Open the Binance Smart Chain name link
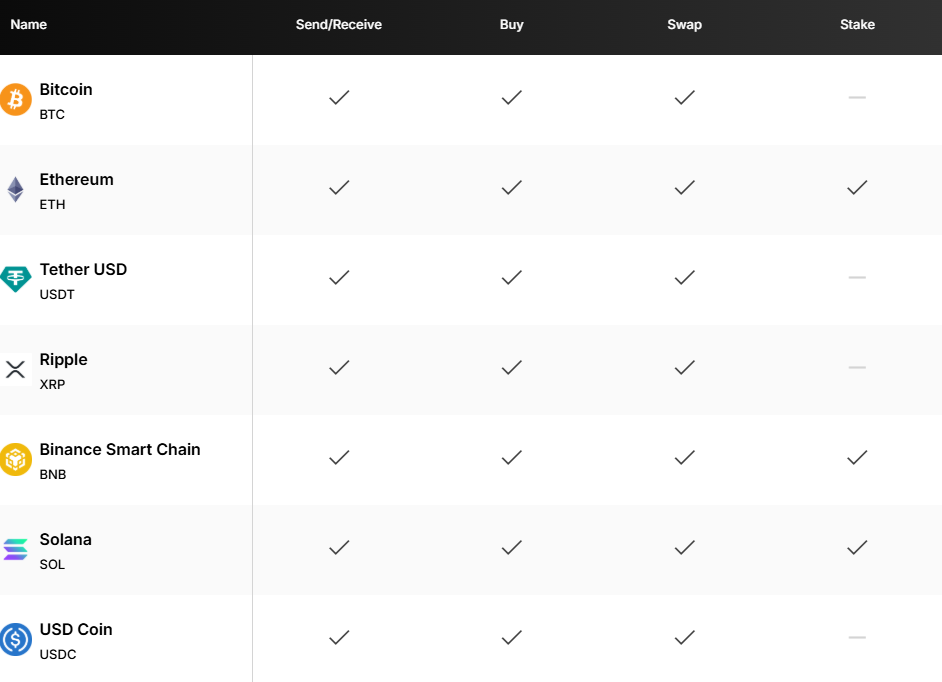942x682 pixels. (x=120, y=449)
